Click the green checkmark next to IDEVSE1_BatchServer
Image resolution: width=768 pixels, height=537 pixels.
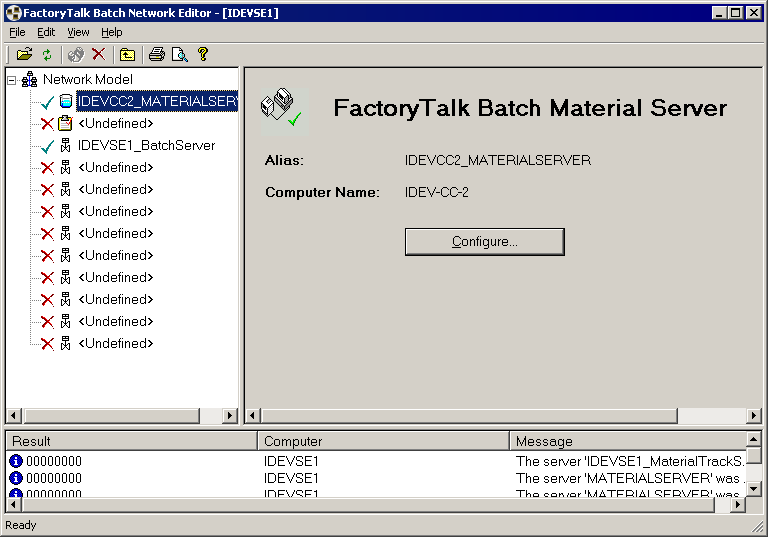click(x=47, y=146)
